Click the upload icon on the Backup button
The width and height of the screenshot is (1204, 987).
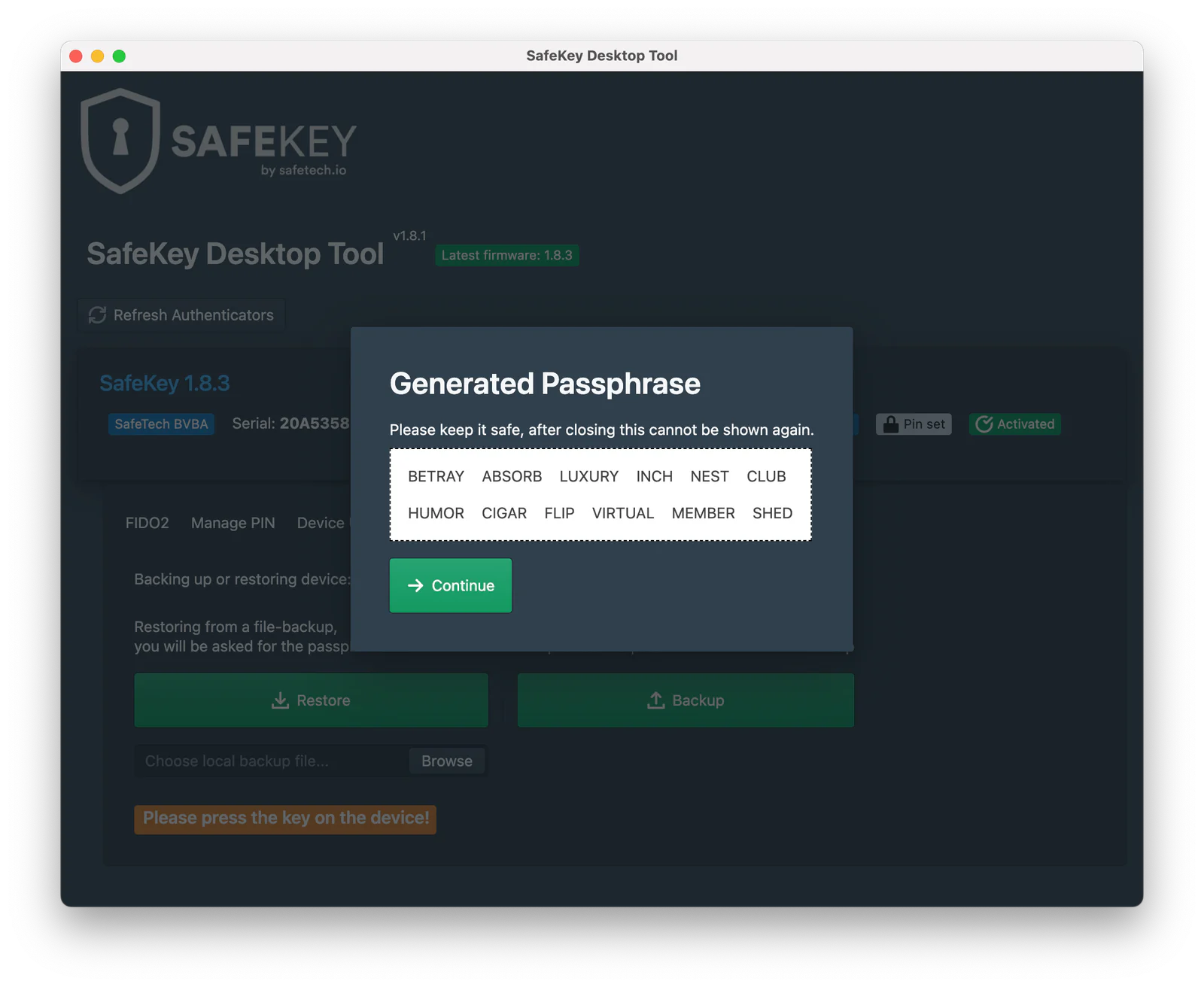[656, 700]
